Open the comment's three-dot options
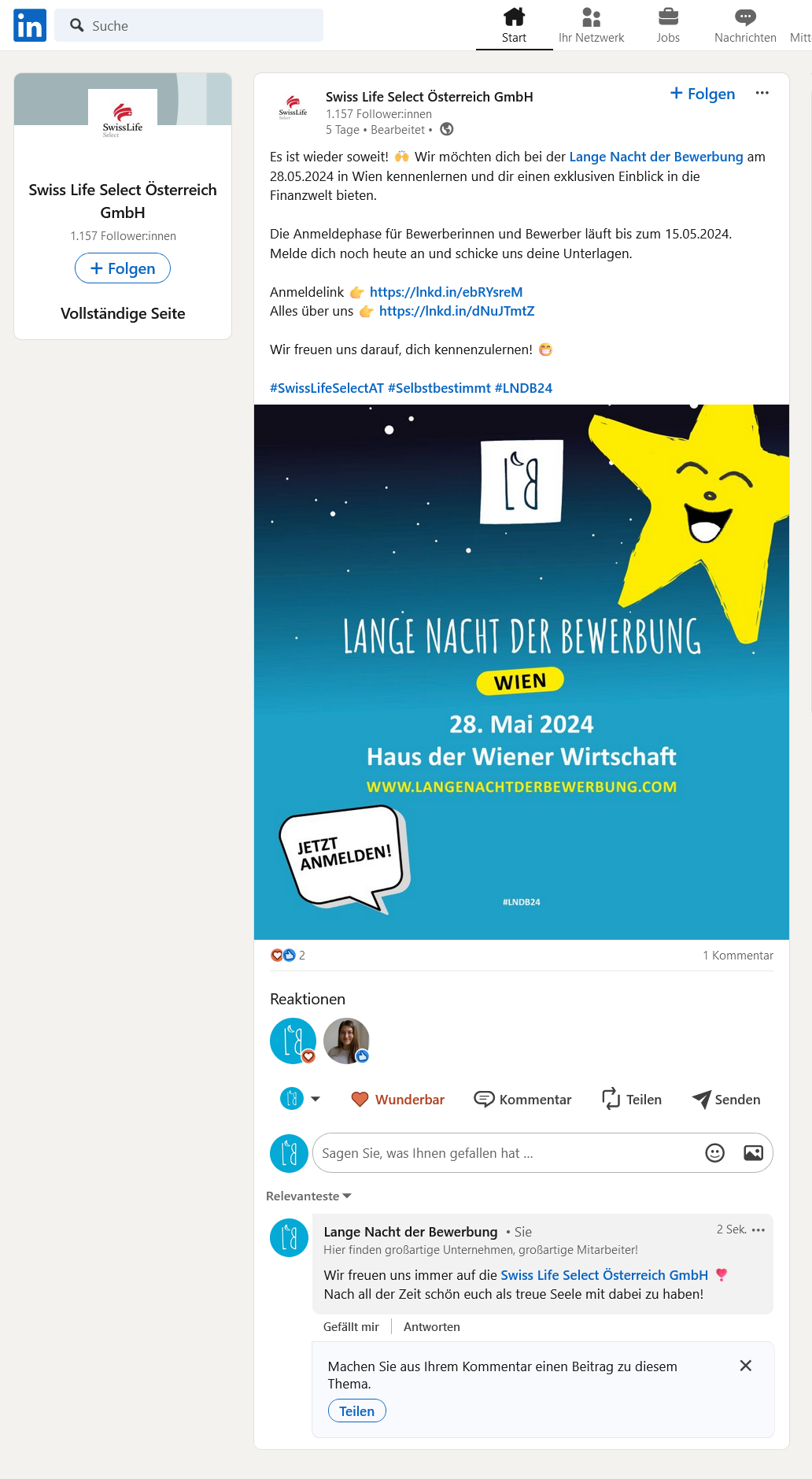Image resolution: width=812 pixels, height=1479 pixels. pos(758,1229)
